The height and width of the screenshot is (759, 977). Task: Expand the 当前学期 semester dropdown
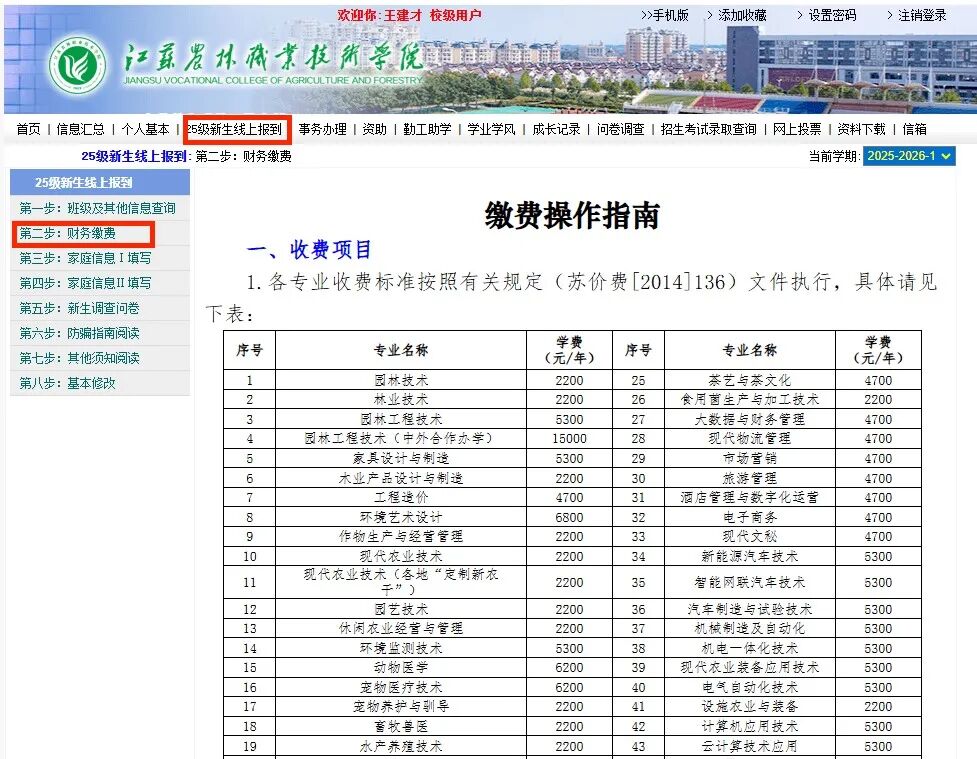coord(909,156)
